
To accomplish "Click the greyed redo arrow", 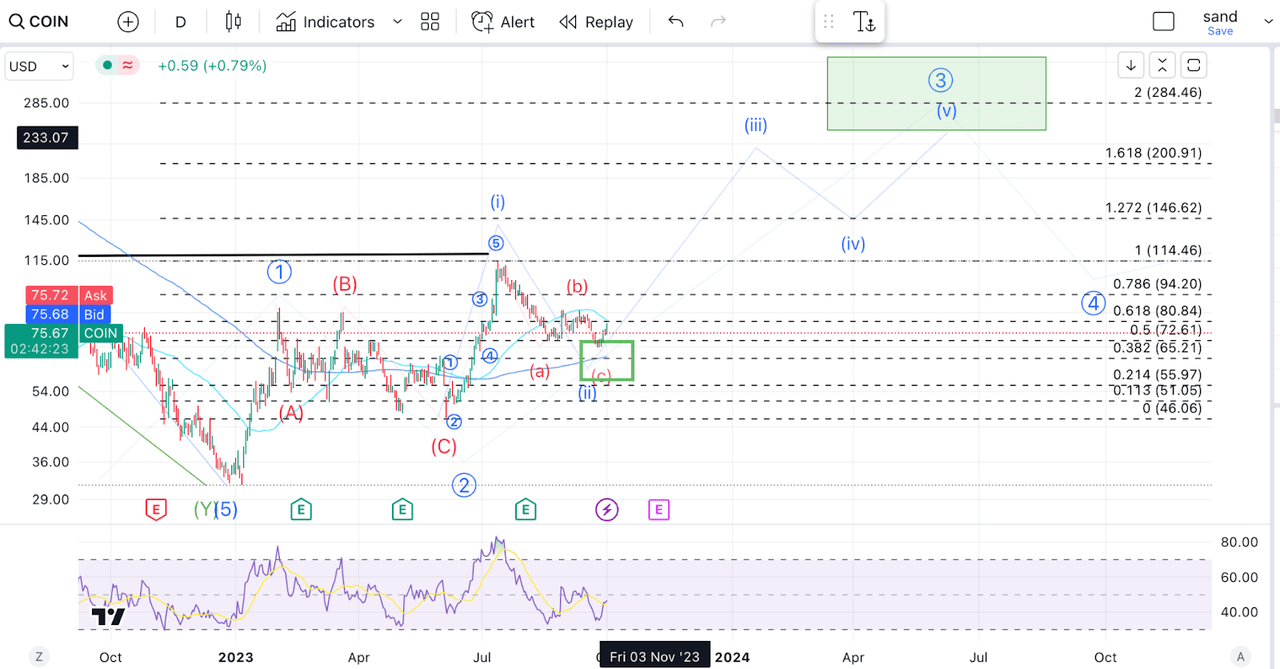I will [x=717, y=22].
